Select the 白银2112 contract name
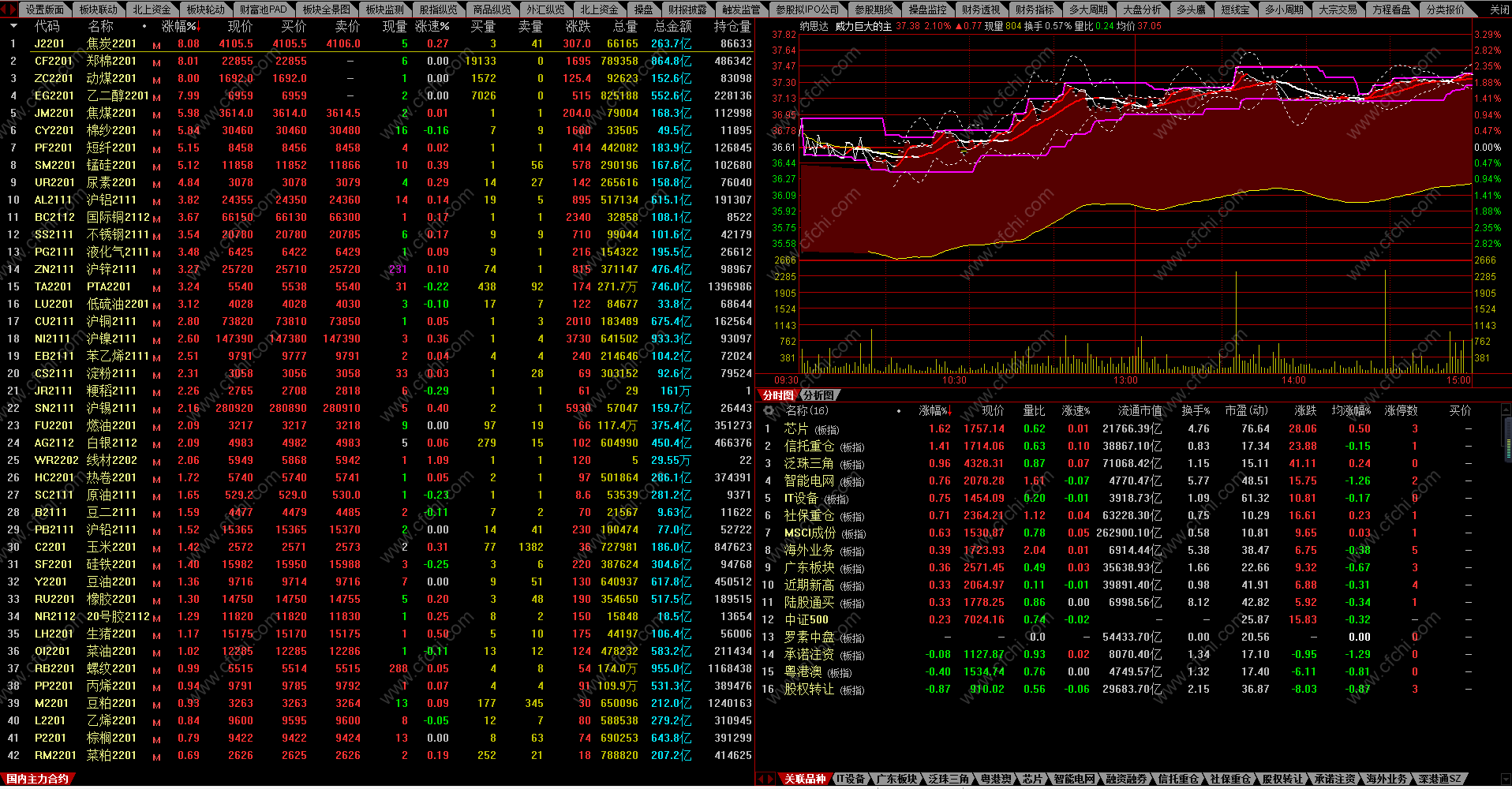Image resolution: width=1512 pixels, height=789 pixels. click(x=111, y=443)
